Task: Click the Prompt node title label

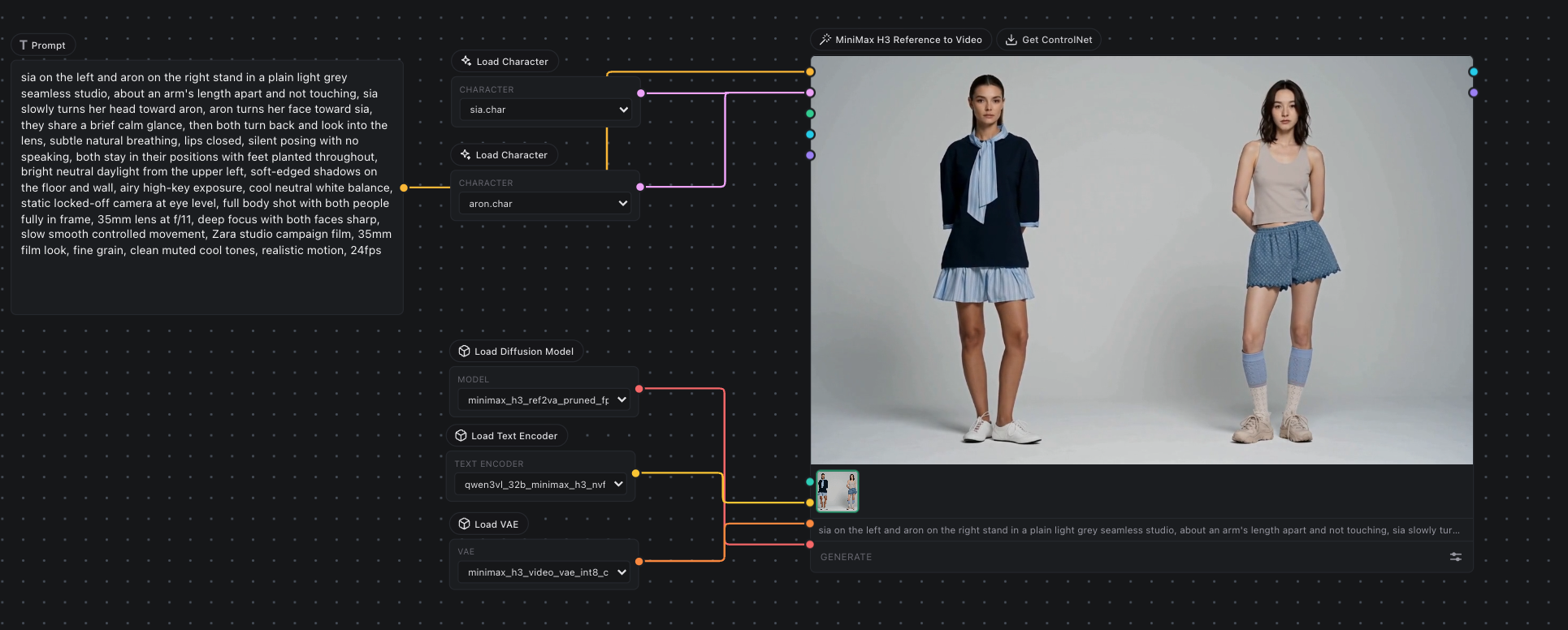Action: [49, 45]
